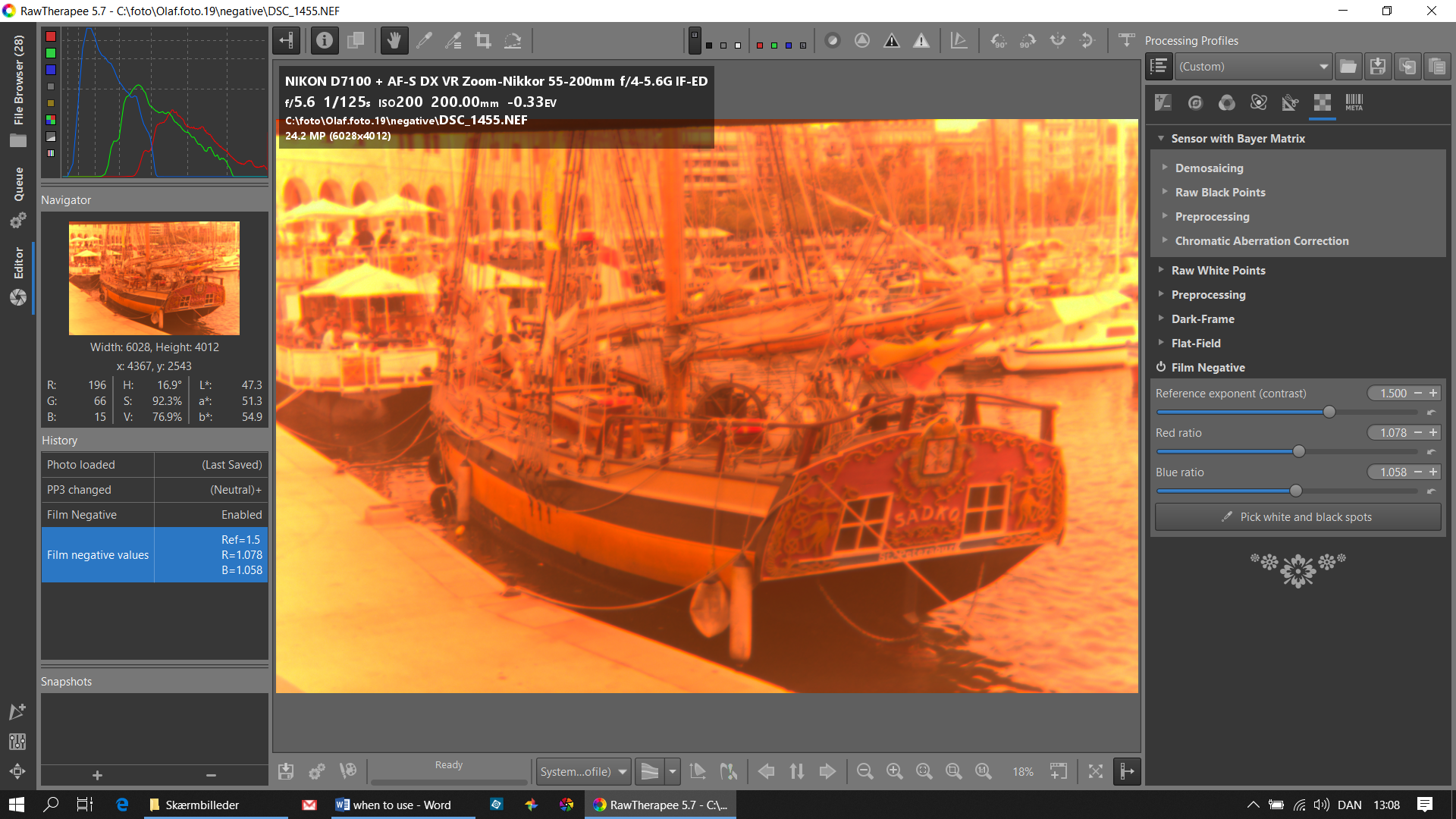Add a new snapshot with plus button
This screenshot has width=1456, height=819.
coord(97,775)
